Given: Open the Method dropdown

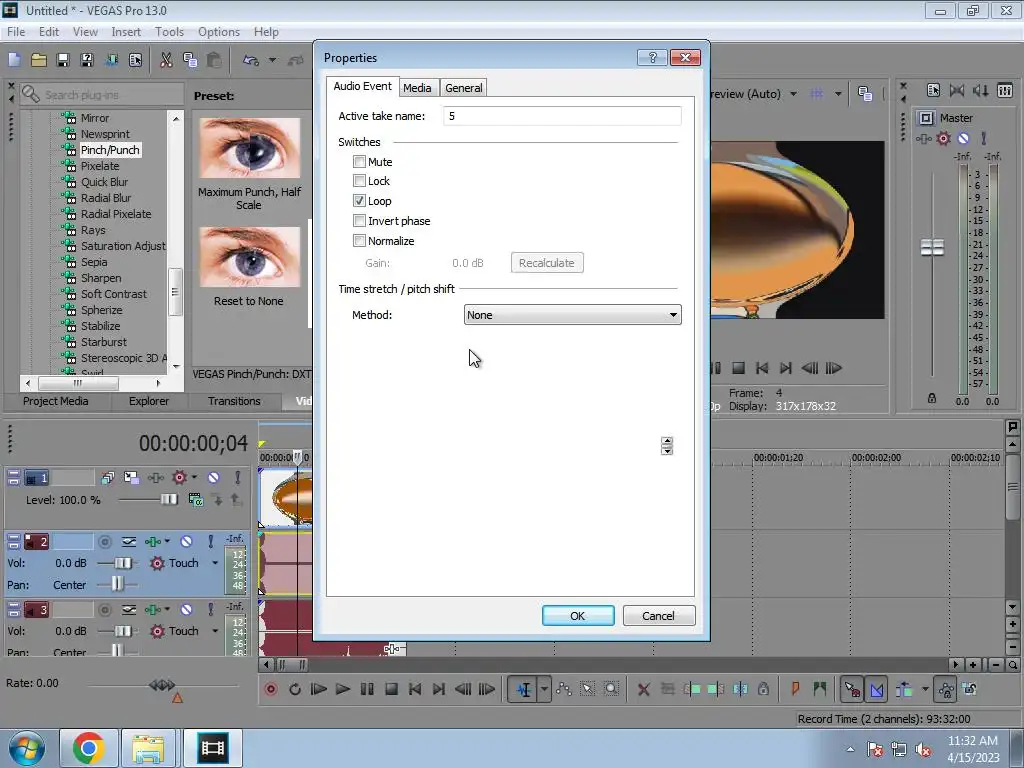Looking at the screenshot, I should point(573,315).
